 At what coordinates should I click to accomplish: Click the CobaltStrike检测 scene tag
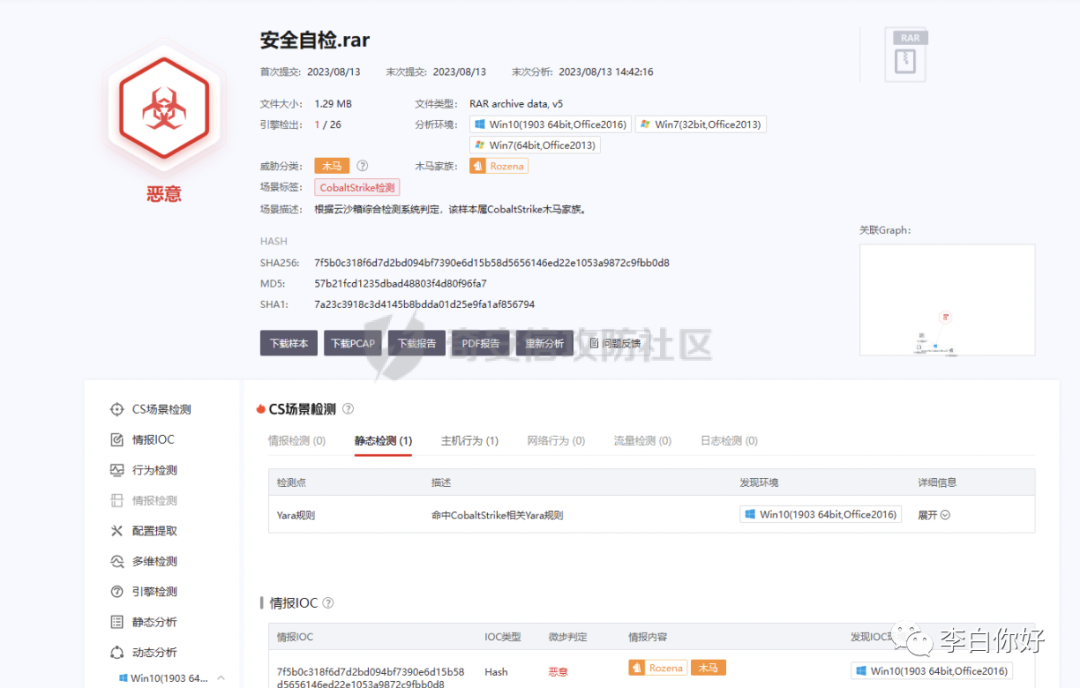point(357,187)
